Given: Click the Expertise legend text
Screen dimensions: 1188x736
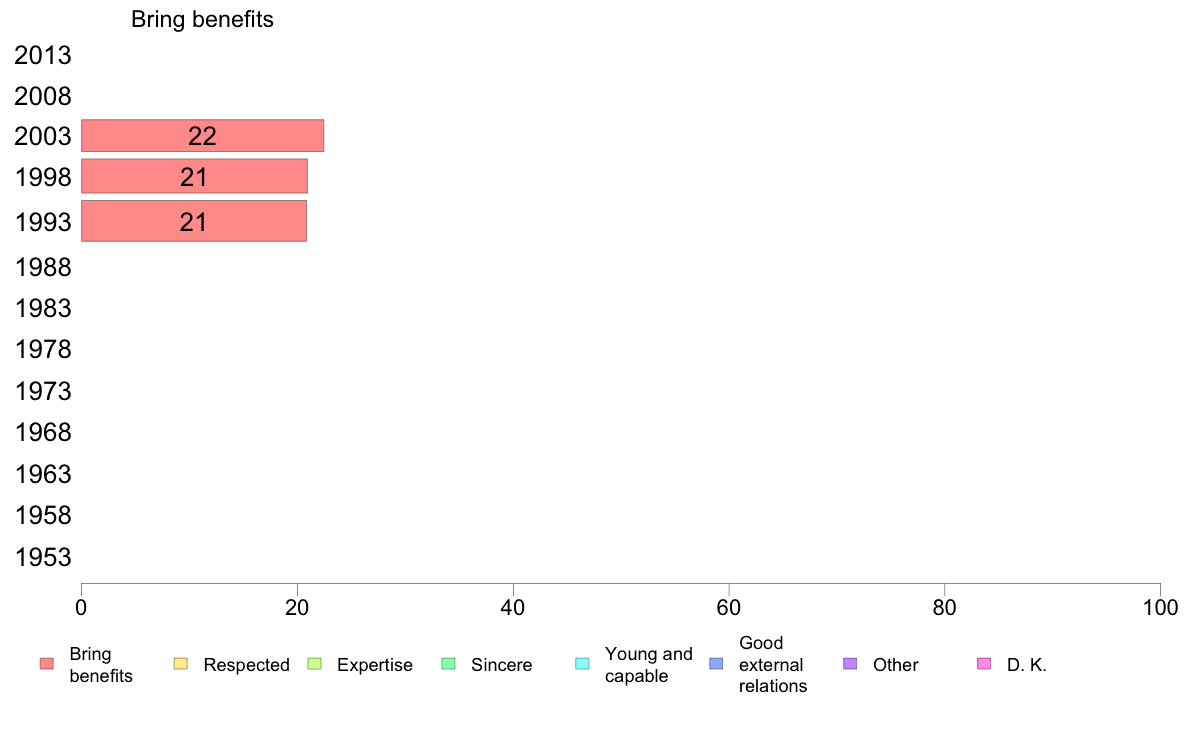Looking at the screenshot, I should pos(375,665).
